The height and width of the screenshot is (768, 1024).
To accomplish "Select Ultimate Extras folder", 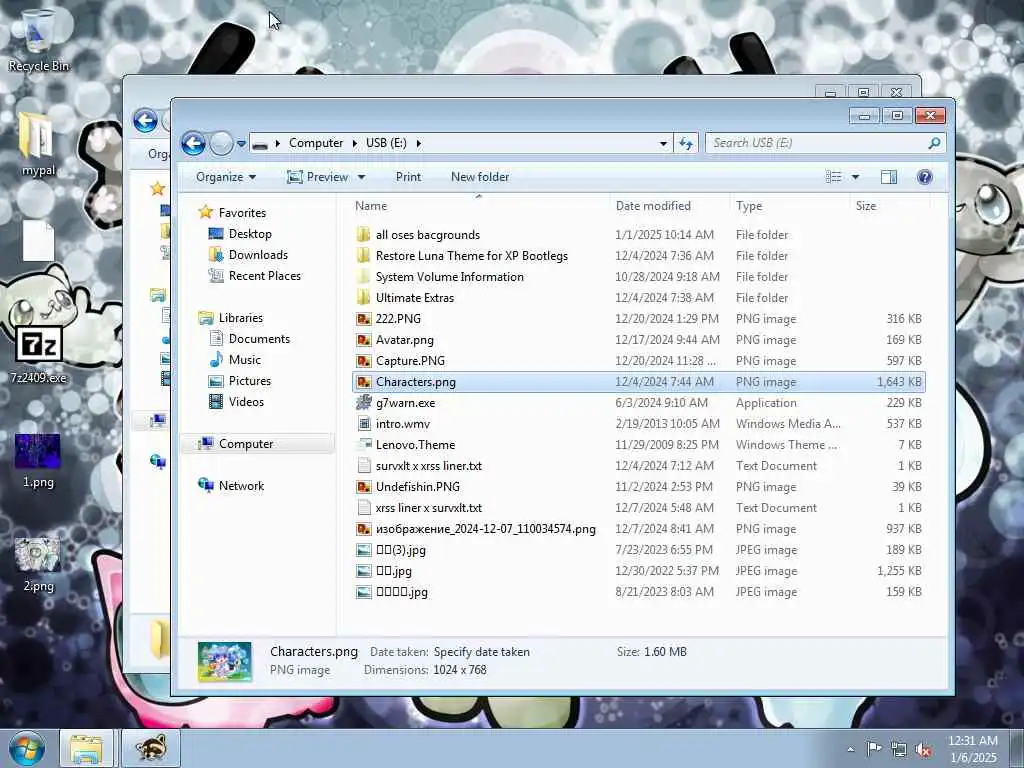I will click(x=415, y=298).
